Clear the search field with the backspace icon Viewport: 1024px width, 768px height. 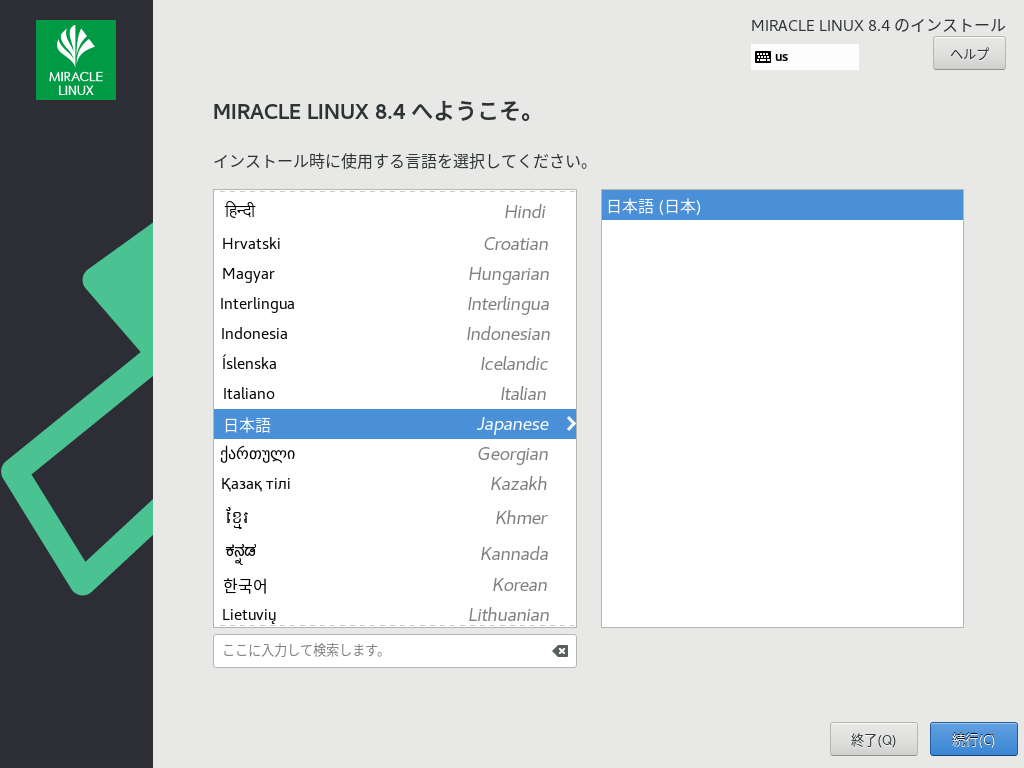click(560, 651)
